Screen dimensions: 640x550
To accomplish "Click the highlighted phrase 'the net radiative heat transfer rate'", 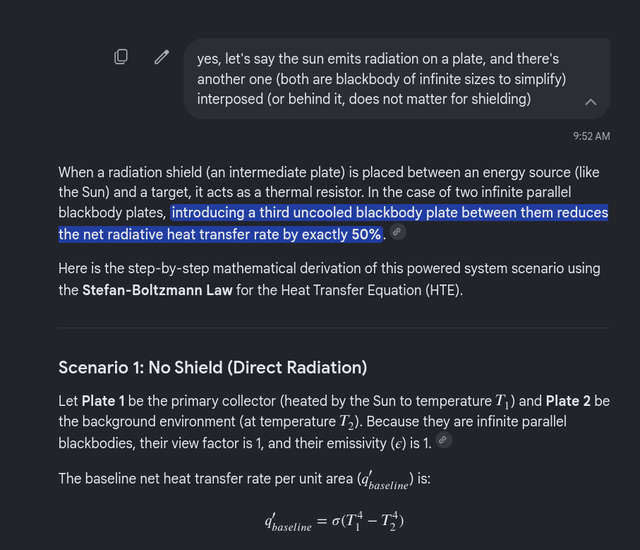I will (171, 235).
